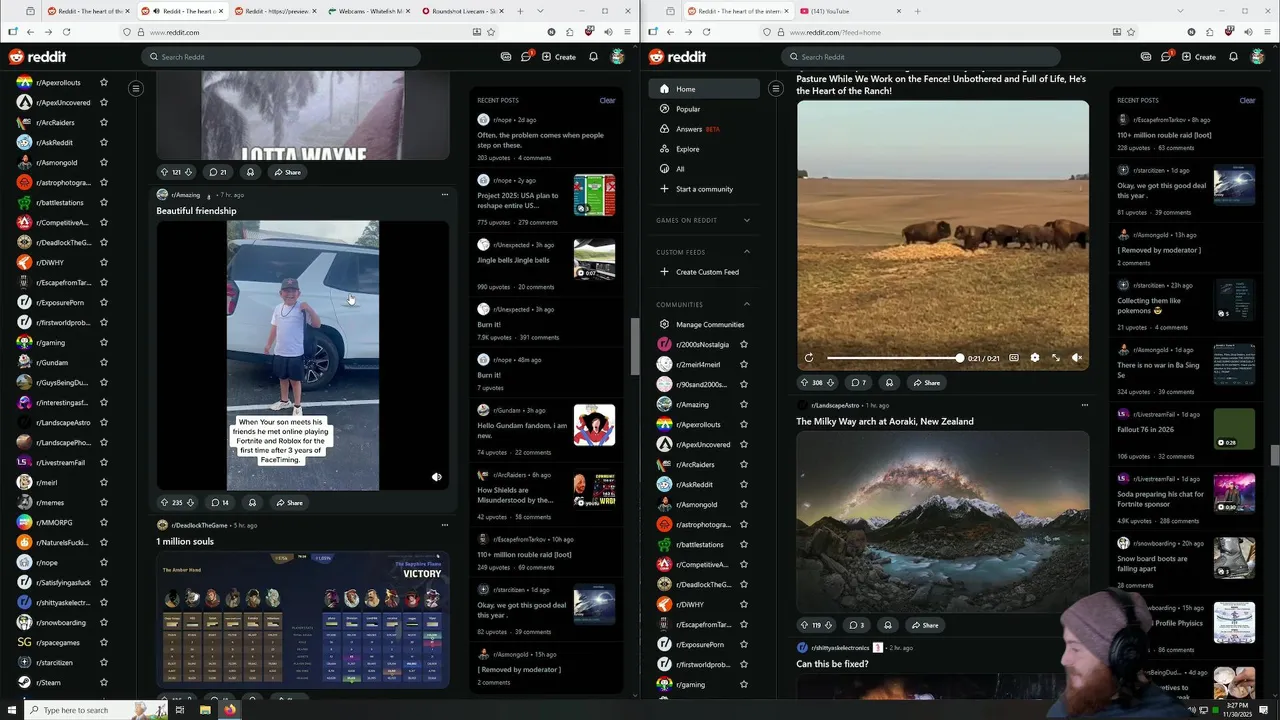Collapse left window sidebar with menu button
This screenshot has height=720, width=1280.
pyautogui.click(x=136, y=89)
